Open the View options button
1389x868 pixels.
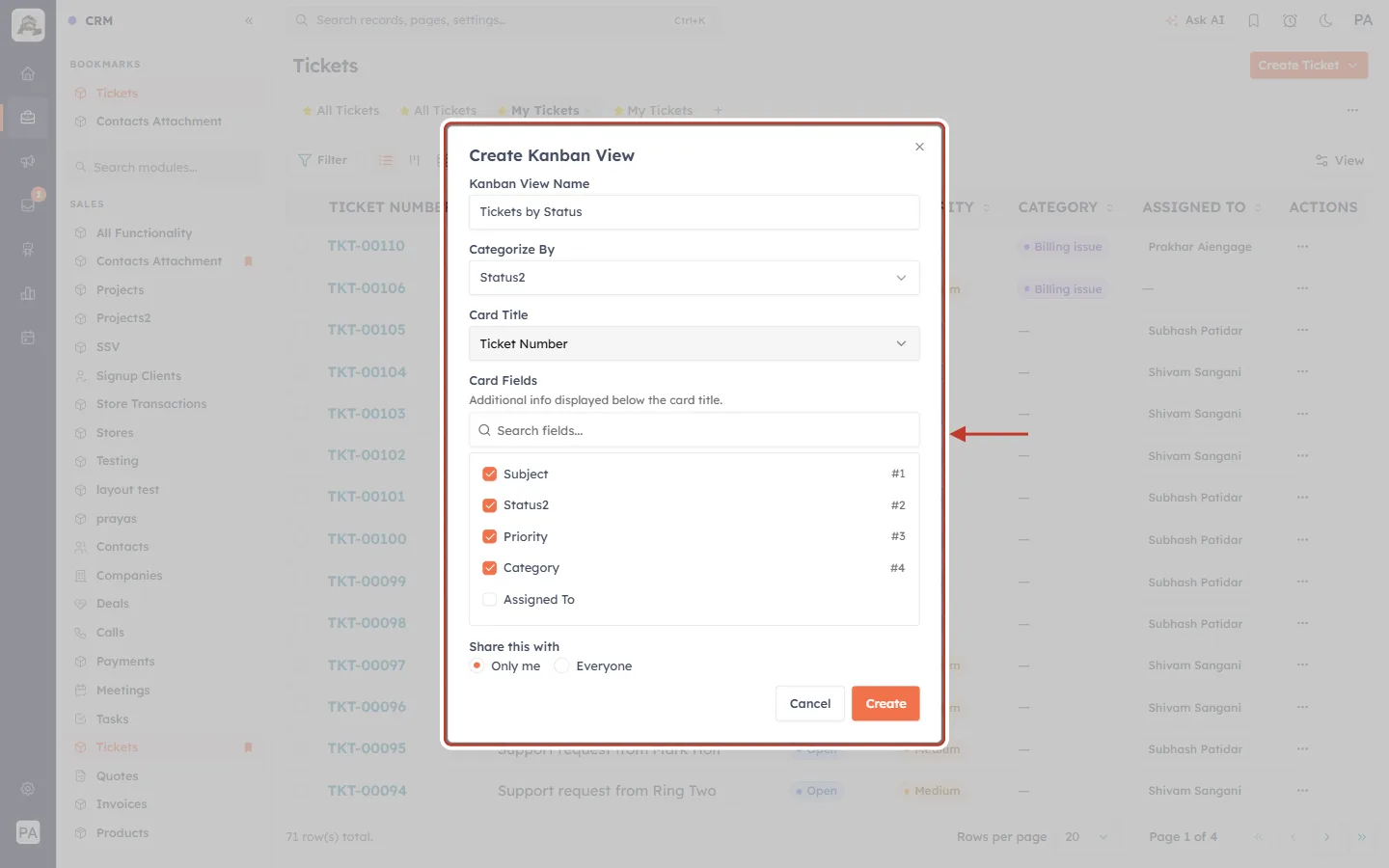coord(1340,161)
